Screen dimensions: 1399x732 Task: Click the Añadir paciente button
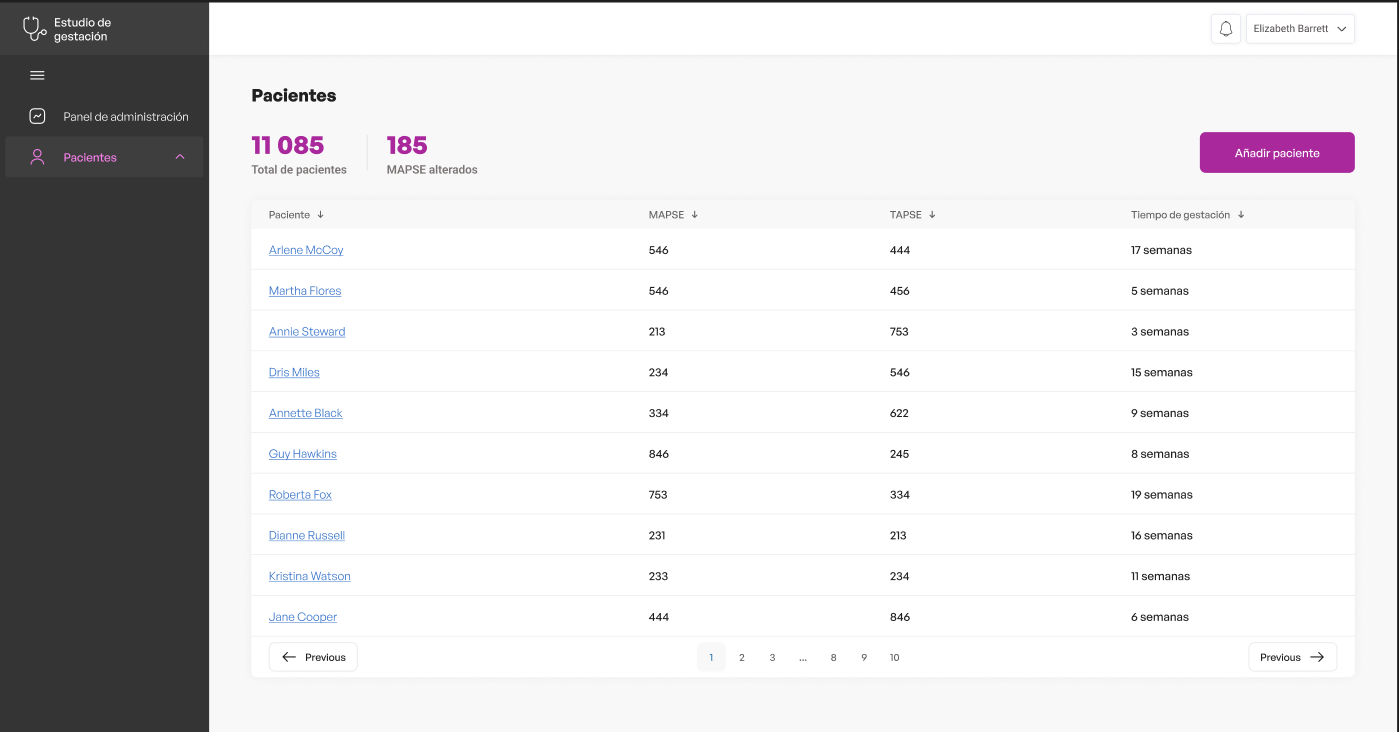1277,153
